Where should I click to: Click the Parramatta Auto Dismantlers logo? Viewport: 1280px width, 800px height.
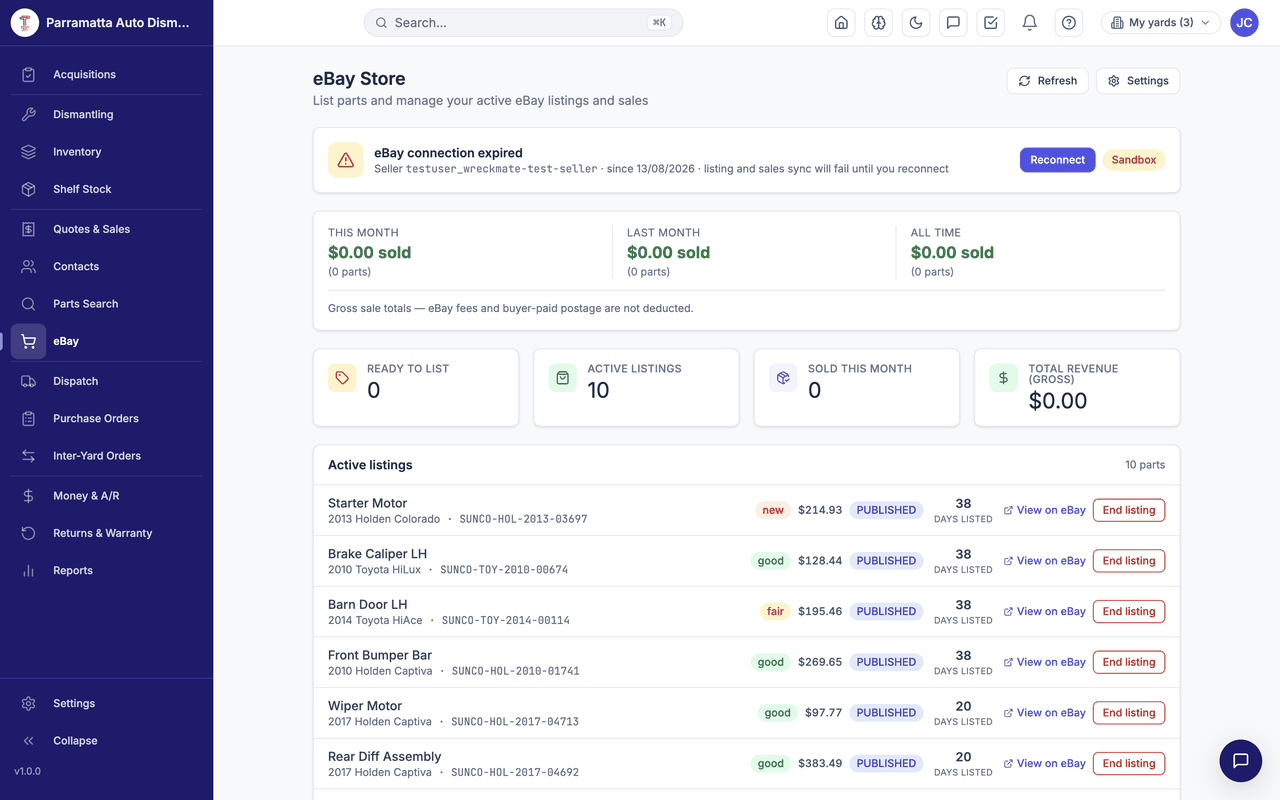coord(24,23)
